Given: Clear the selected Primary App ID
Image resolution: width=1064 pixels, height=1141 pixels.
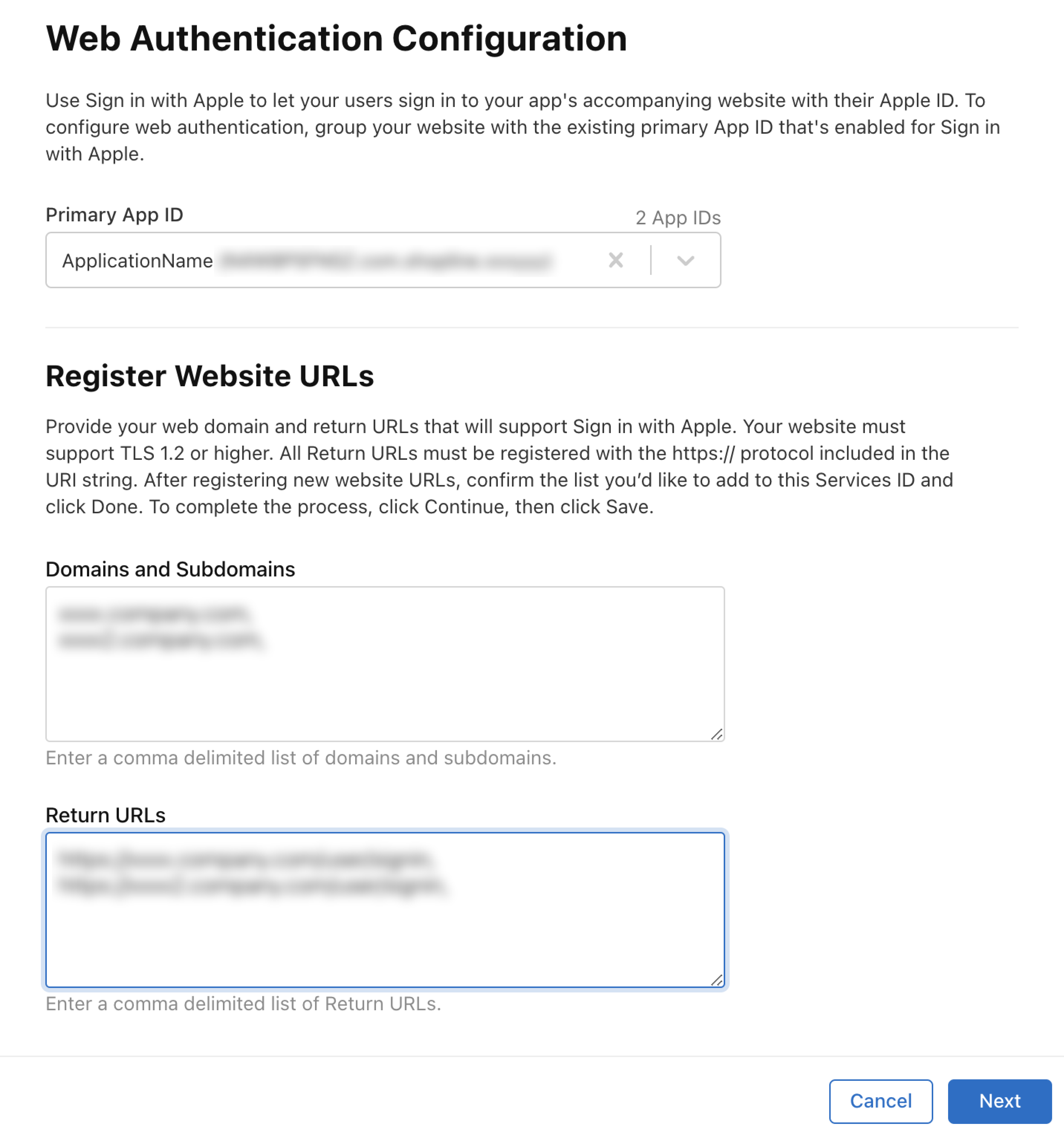Looking at the screenshot, I should pyautogui.click(x=616, y=261).
